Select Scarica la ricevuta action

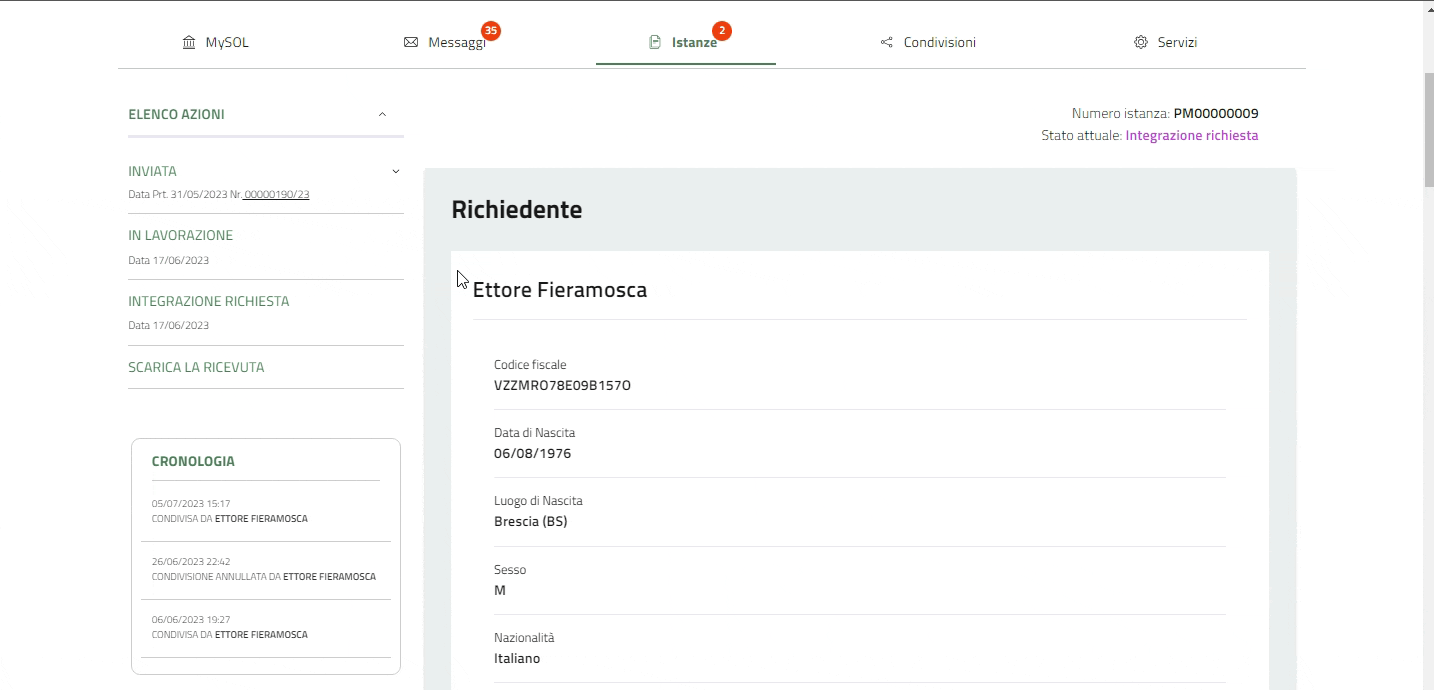pyautogui.click(x=196, y=367)
